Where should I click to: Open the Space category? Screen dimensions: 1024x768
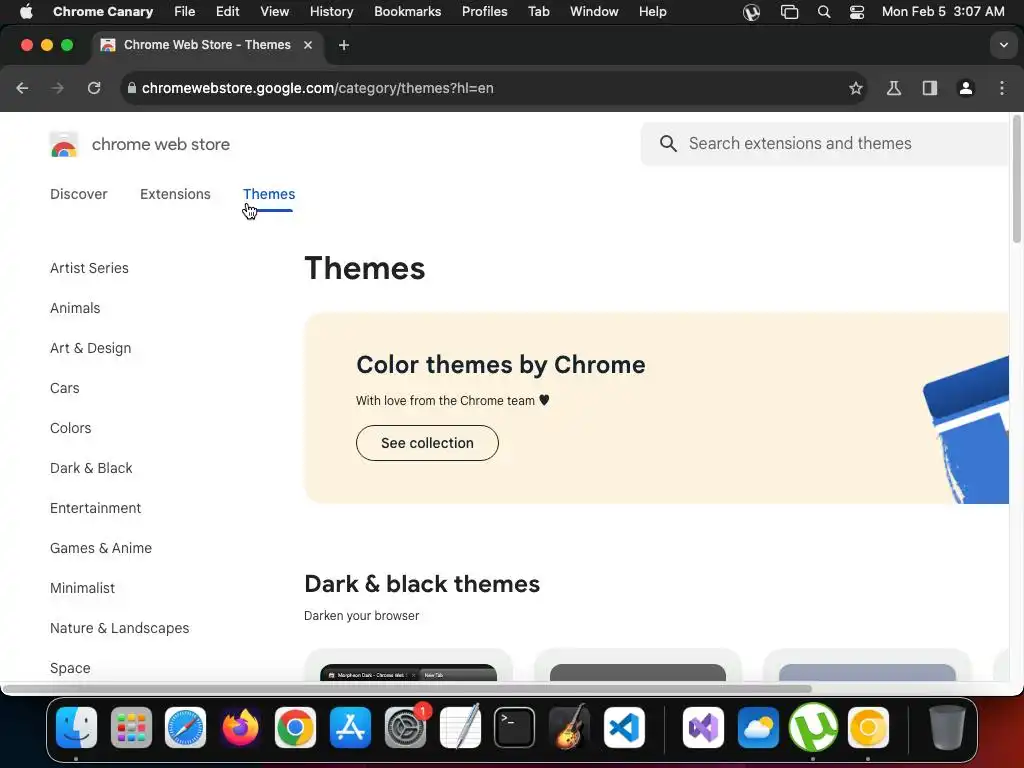click(70, 668)
